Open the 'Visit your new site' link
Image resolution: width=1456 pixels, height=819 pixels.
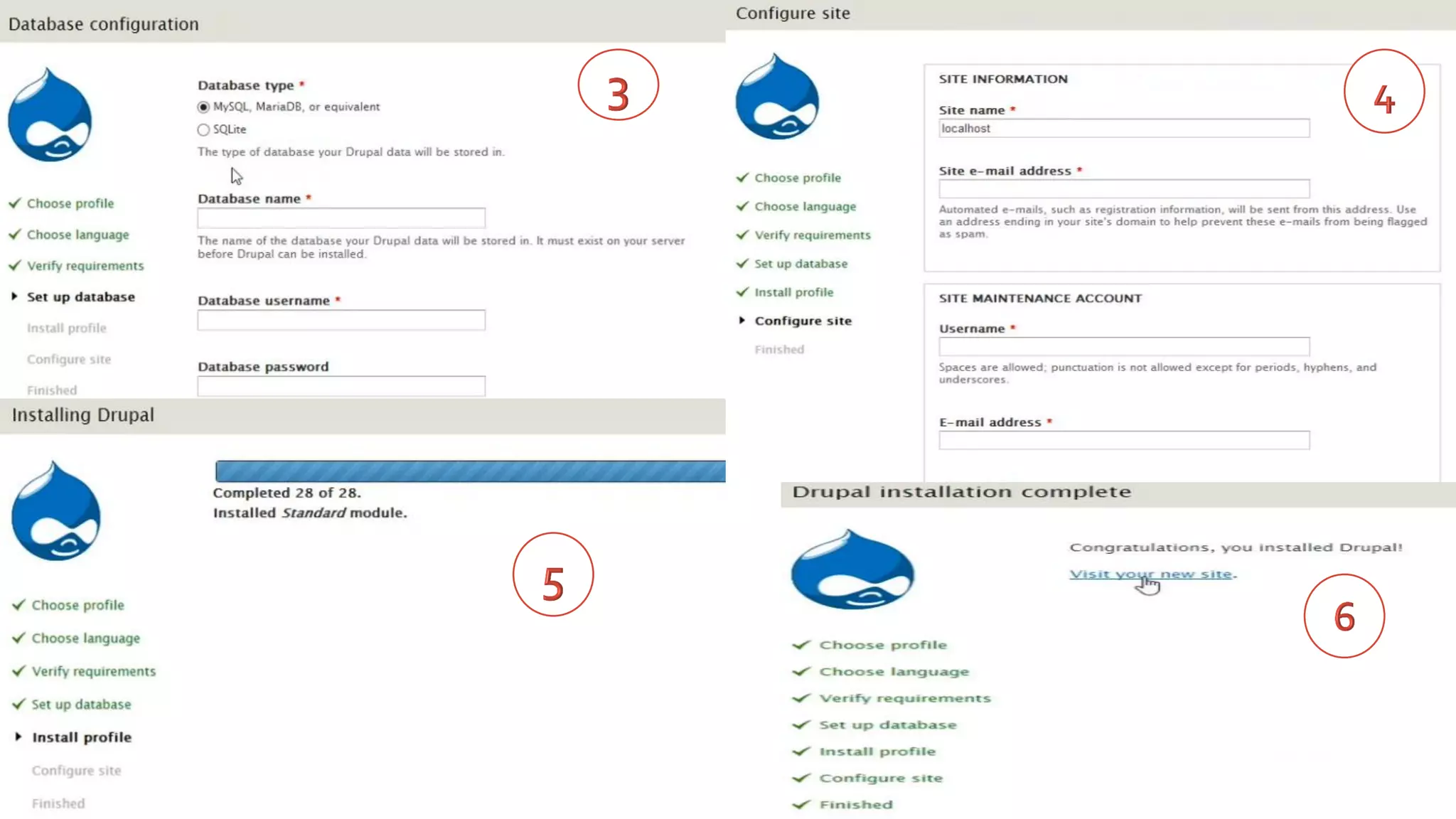[1150, 574]
